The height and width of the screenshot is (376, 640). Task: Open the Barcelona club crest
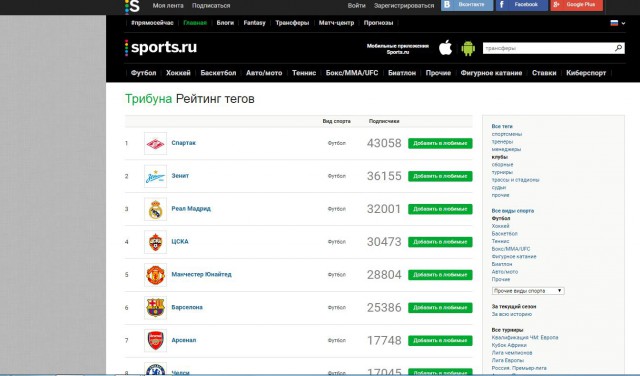(x=156, y=308)
